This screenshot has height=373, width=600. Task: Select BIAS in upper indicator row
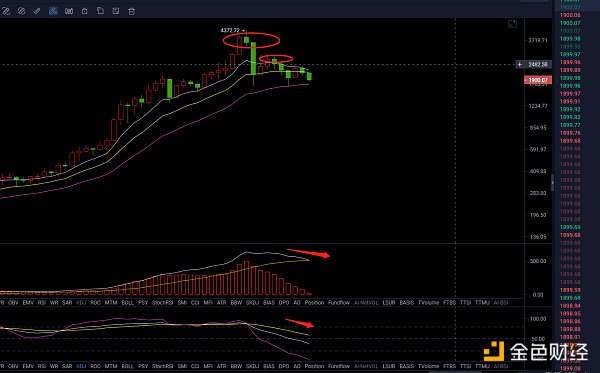(x=269, y=303)
